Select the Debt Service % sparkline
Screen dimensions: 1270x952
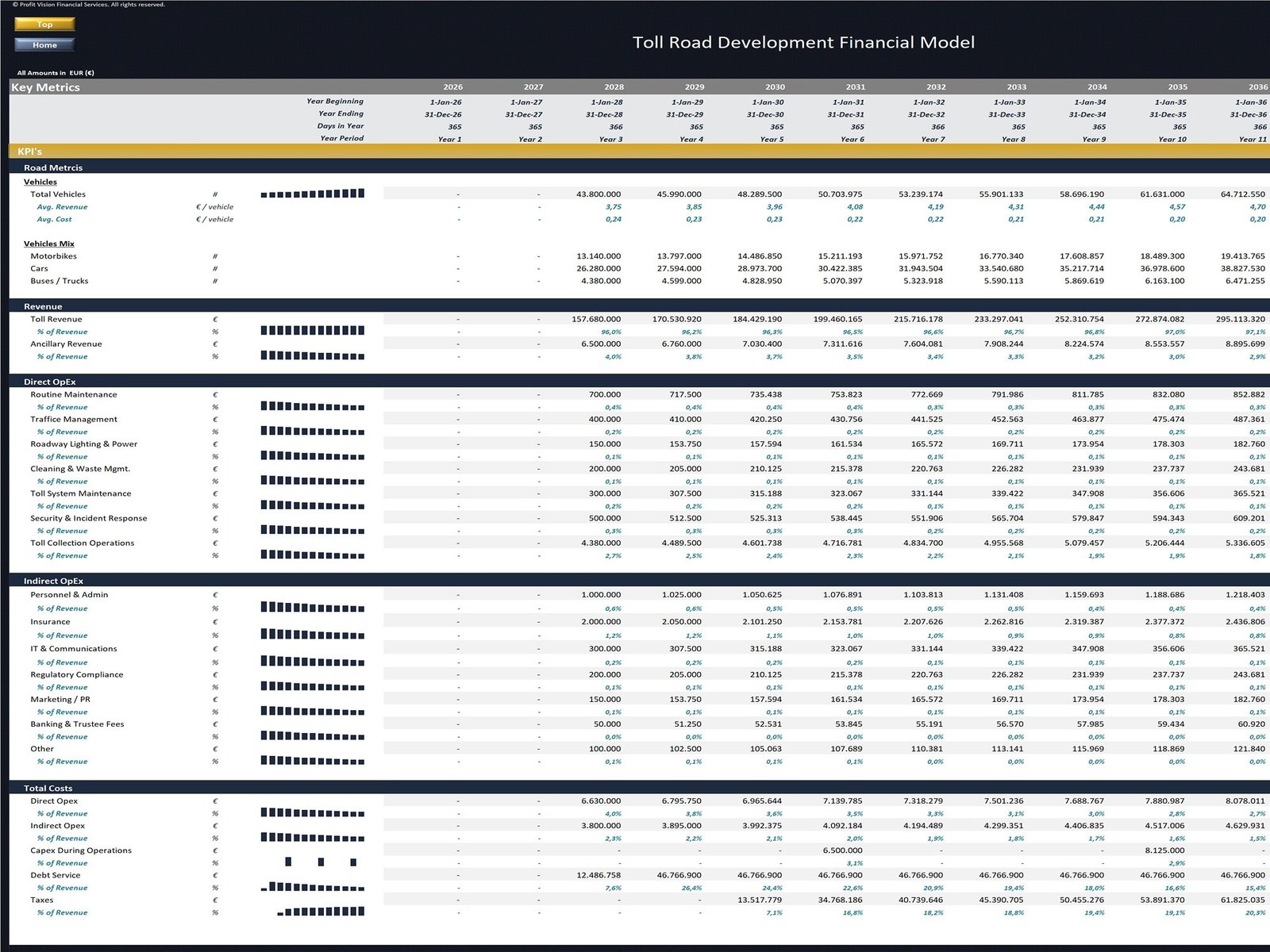[313, 887]
